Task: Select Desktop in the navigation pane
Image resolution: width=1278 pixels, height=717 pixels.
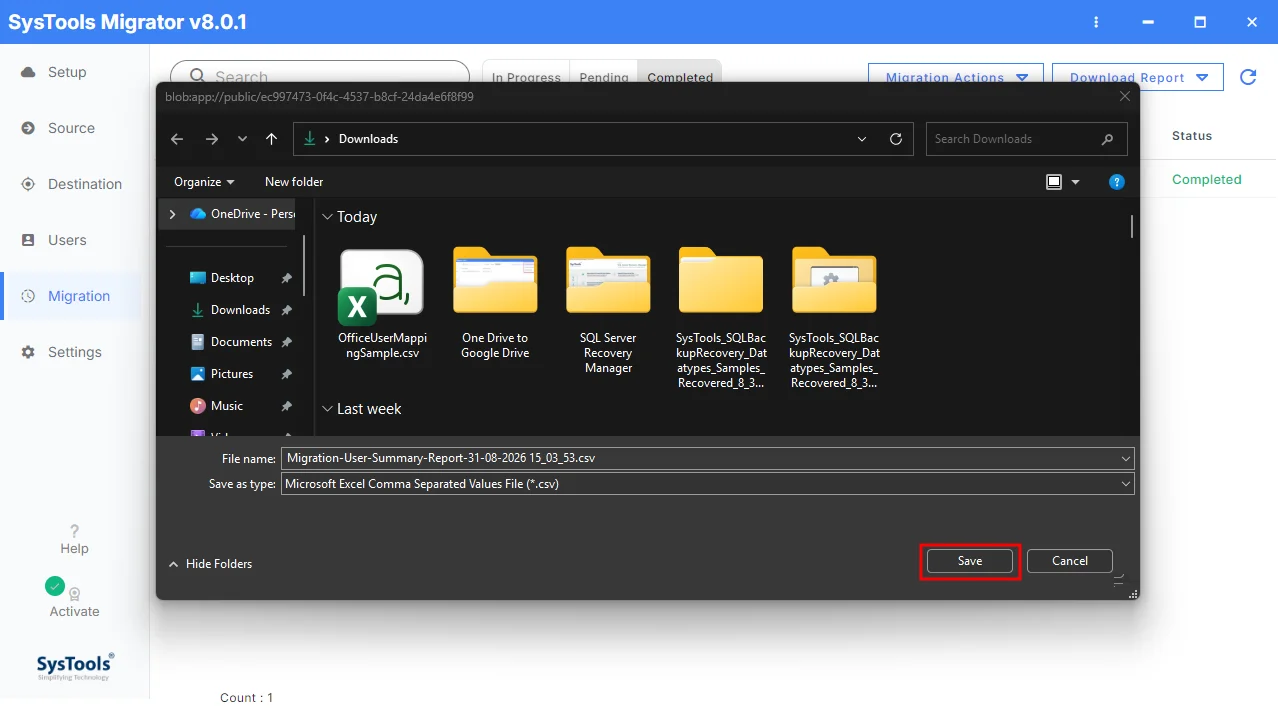Action: coord(232,278)
